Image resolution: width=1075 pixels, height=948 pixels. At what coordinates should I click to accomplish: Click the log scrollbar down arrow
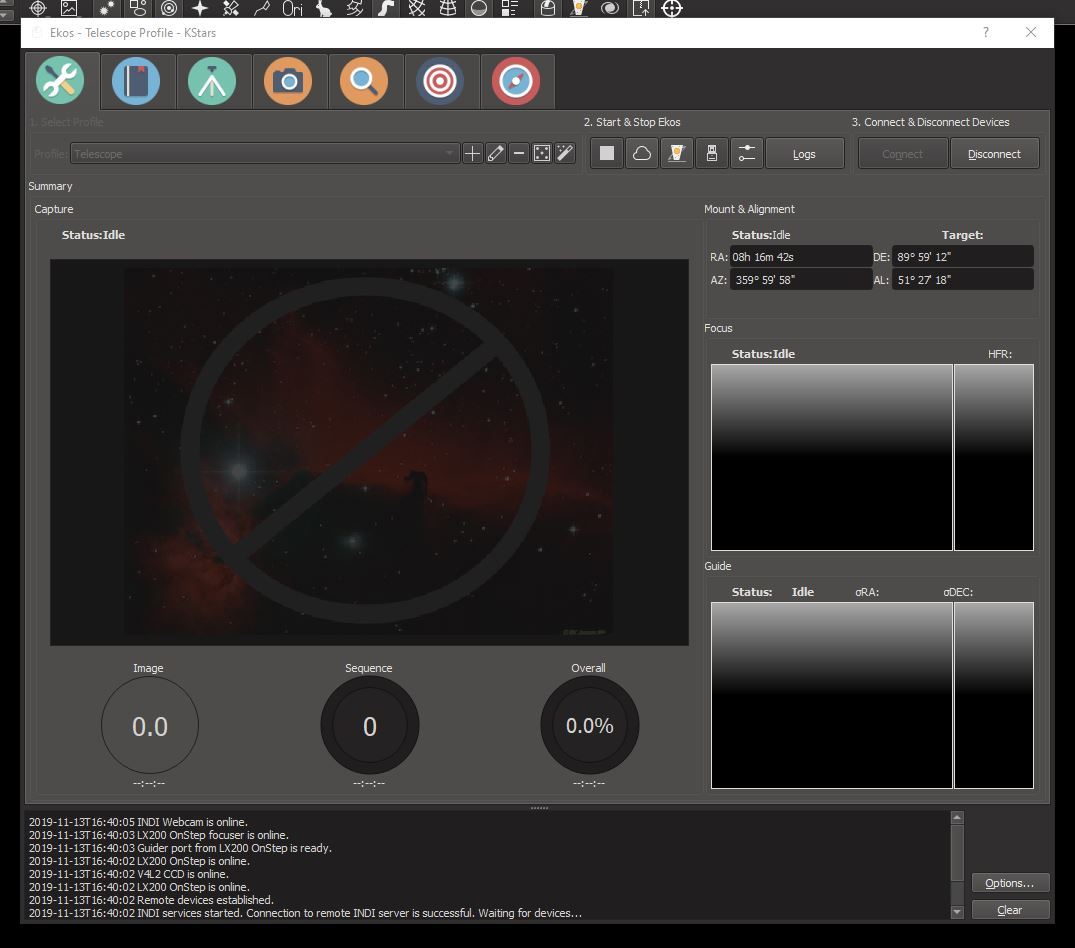point(957,912)
